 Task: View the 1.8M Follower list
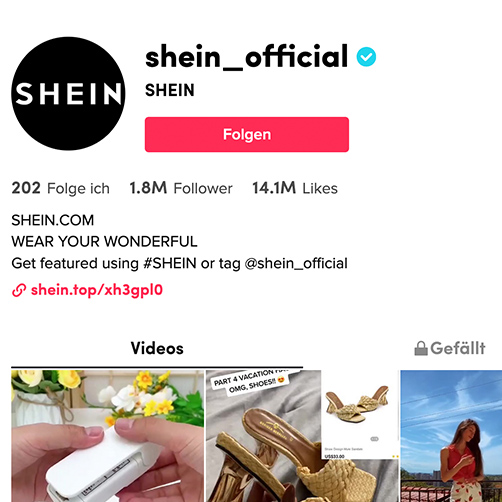click(181, 188)
